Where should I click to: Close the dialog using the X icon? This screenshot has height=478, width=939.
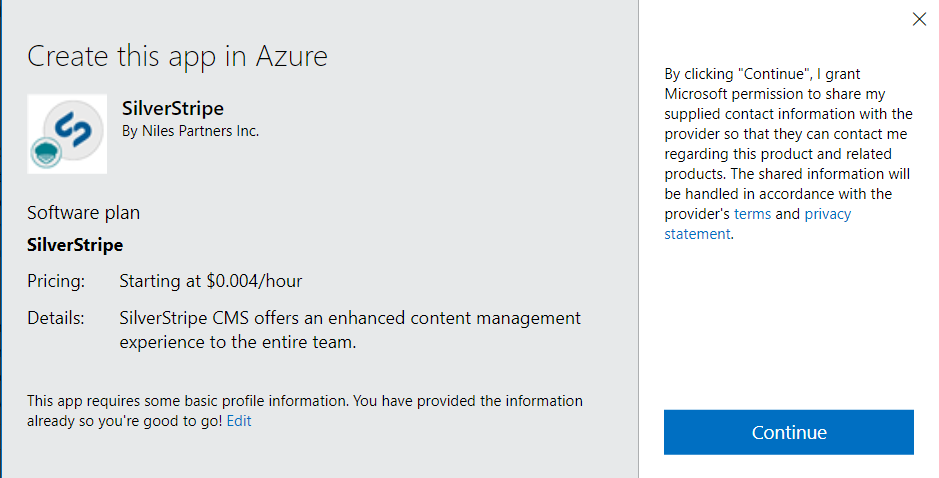pos(919,19)
